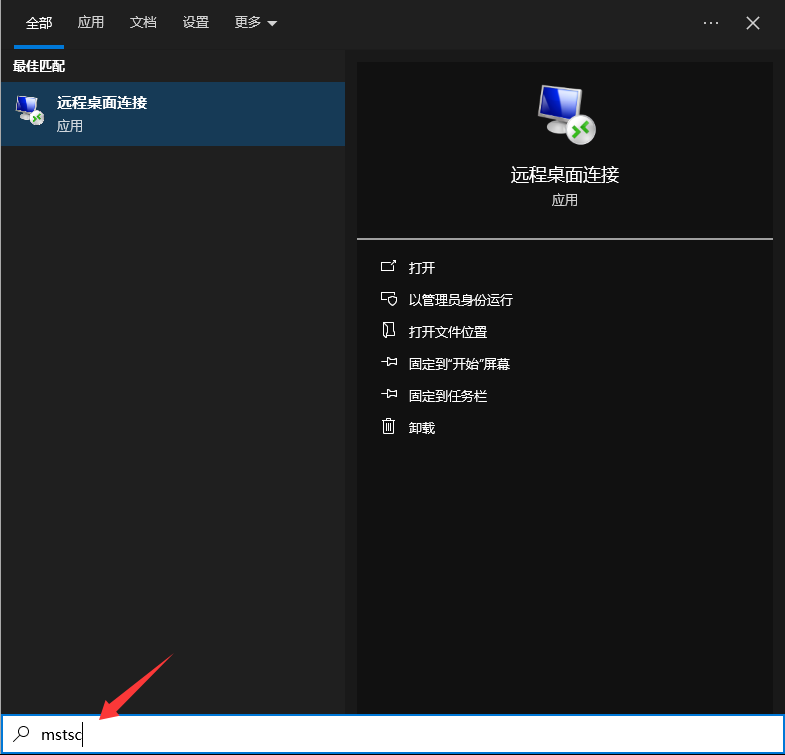785x755 pixels.
Task: Click the trash can icon beside 卸载
Action: [x=389, y=427]
